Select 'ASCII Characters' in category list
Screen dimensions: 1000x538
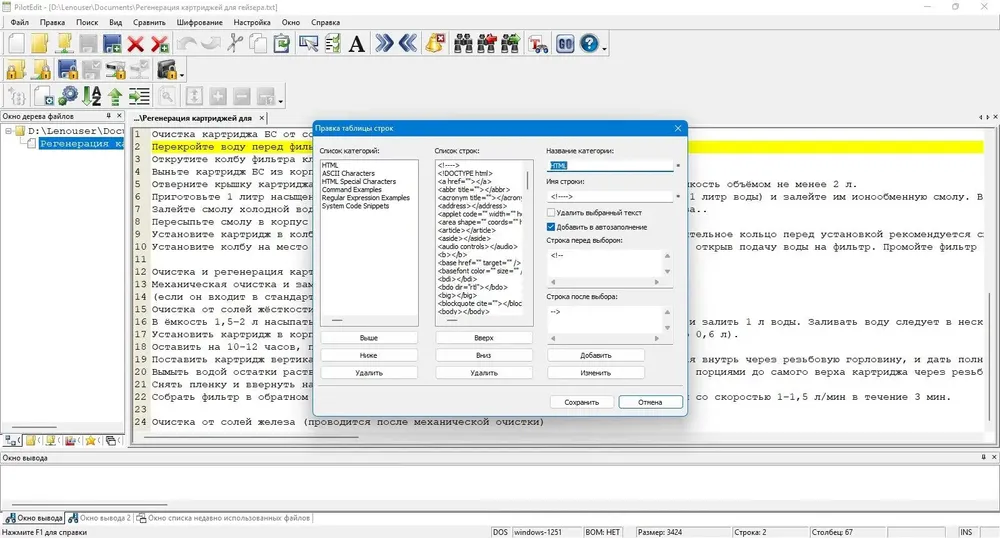pos(348,173)
